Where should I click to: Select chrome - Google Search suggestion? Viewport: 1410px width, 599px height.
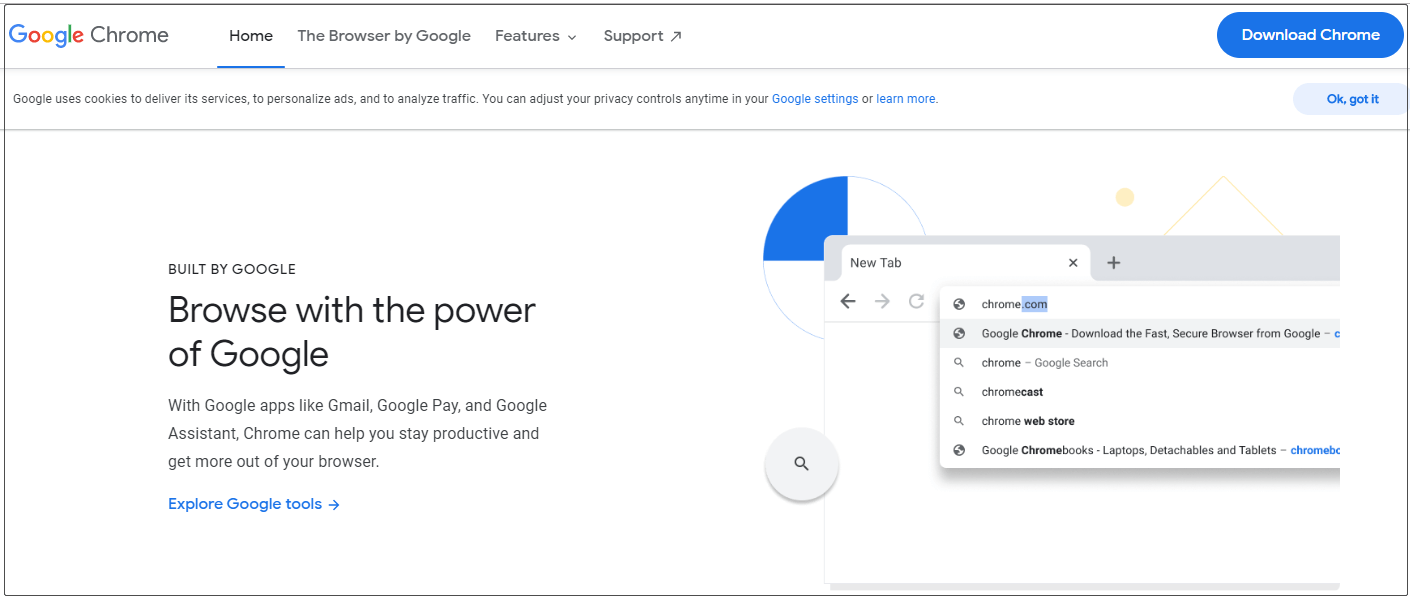click(1140, 363)
